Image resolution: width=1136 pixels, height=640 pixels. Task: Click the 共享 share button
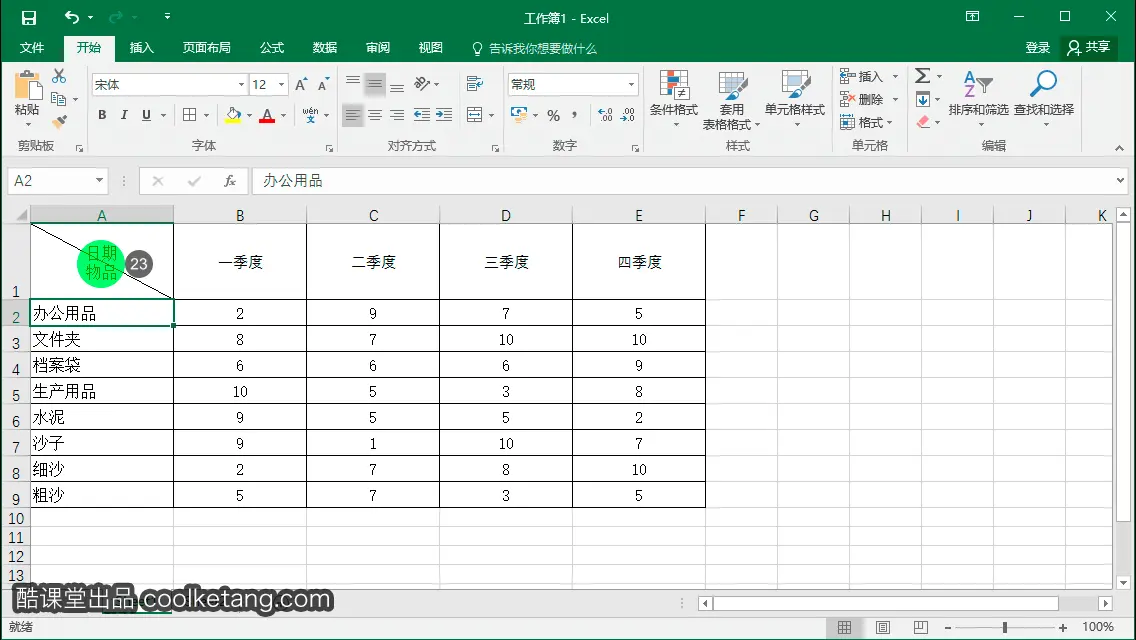(1088, 48)
